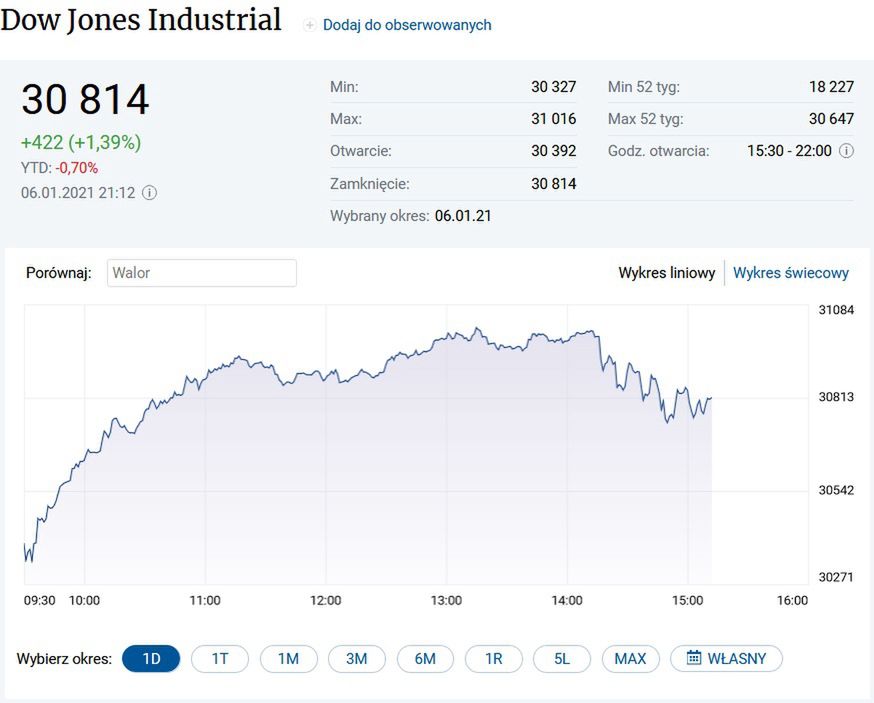874x703 pixels.
Task: Show the MAX period chart
Action: [x=630, y=659]
